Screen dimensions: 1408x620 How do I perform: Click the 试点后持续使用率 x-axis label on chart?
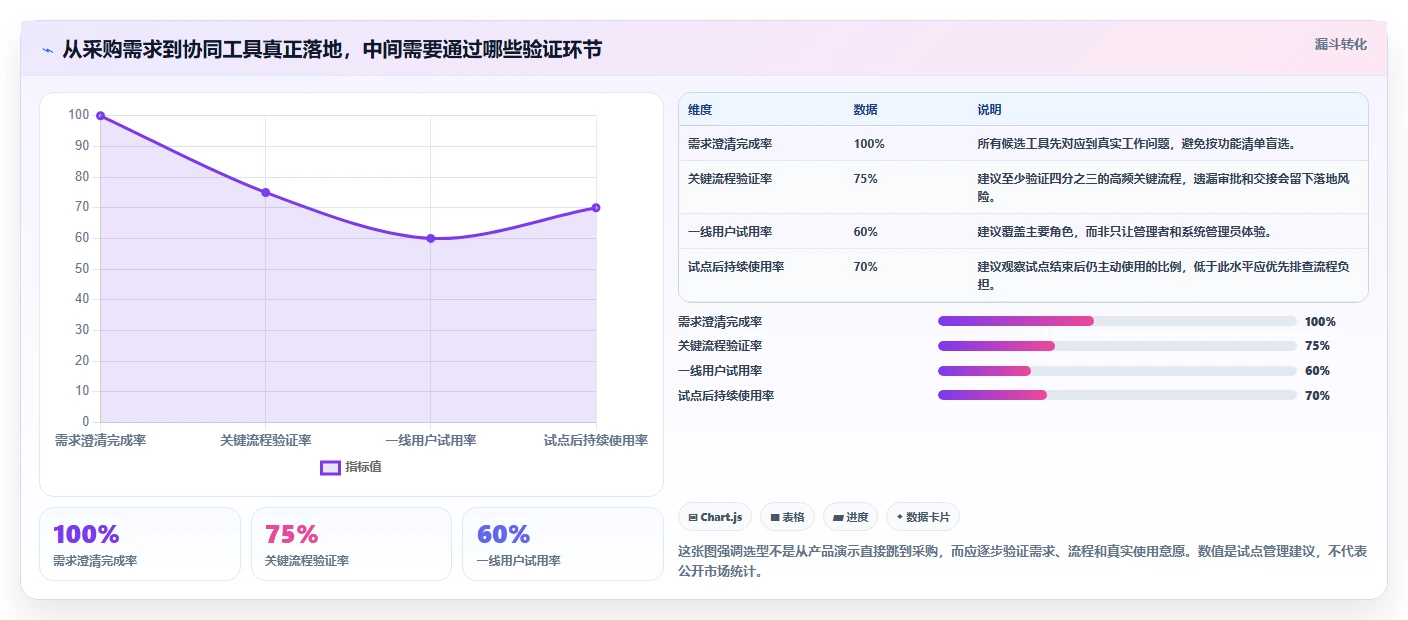tap(596, 441)
